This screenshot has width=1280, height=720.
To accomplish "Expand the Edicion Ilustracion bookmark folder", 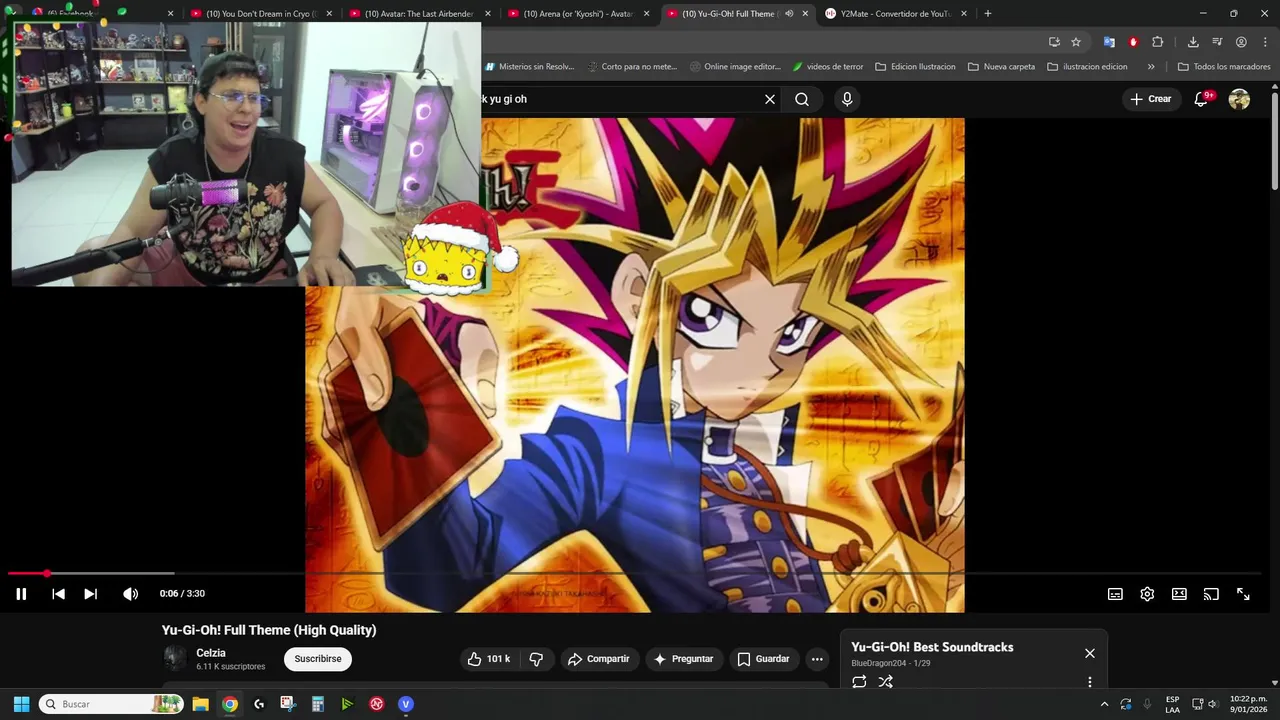I will coord(915,67).
